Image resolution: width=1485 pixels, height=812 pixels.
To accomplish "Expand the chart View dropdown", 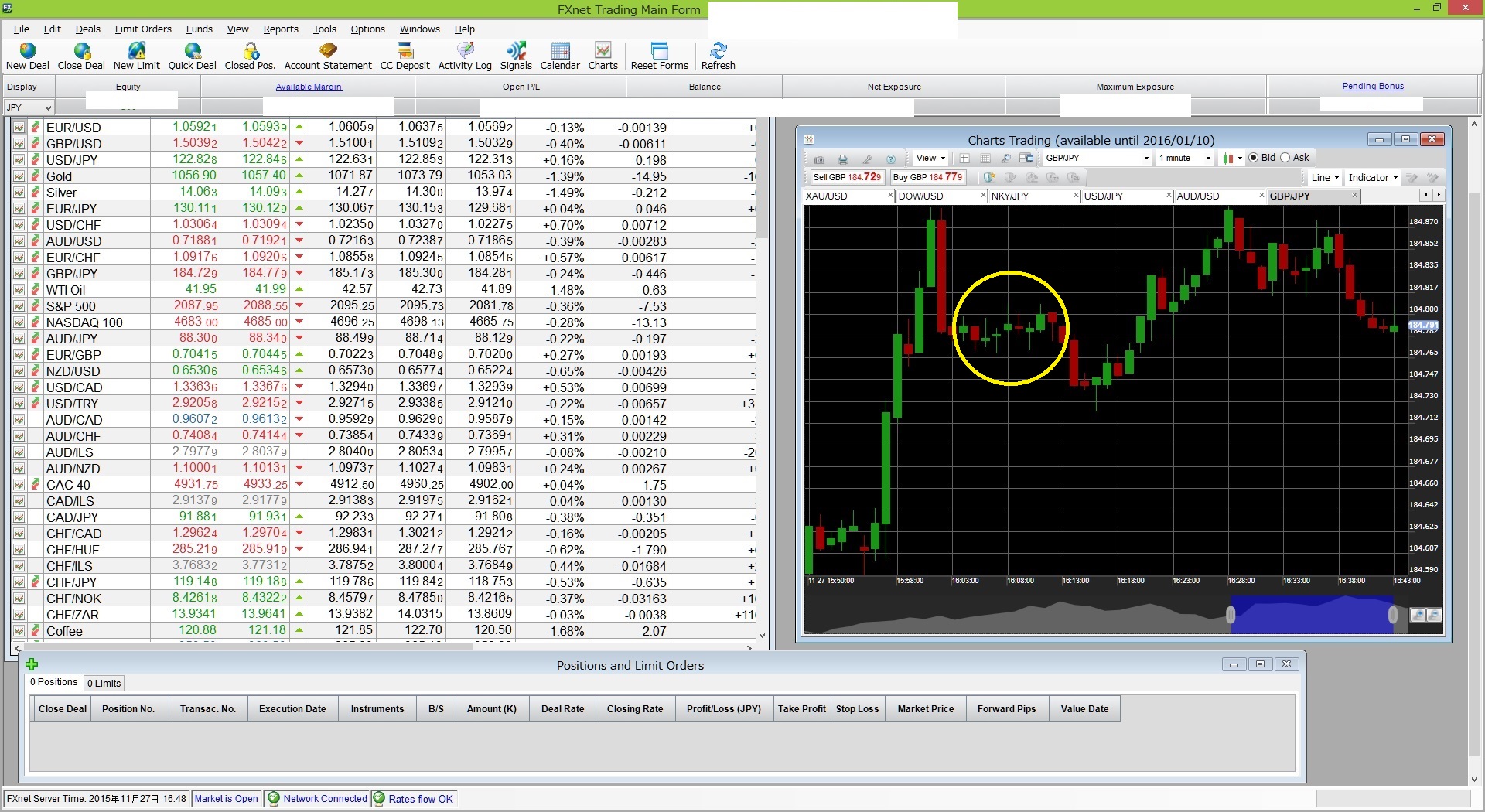I will 930,158.
